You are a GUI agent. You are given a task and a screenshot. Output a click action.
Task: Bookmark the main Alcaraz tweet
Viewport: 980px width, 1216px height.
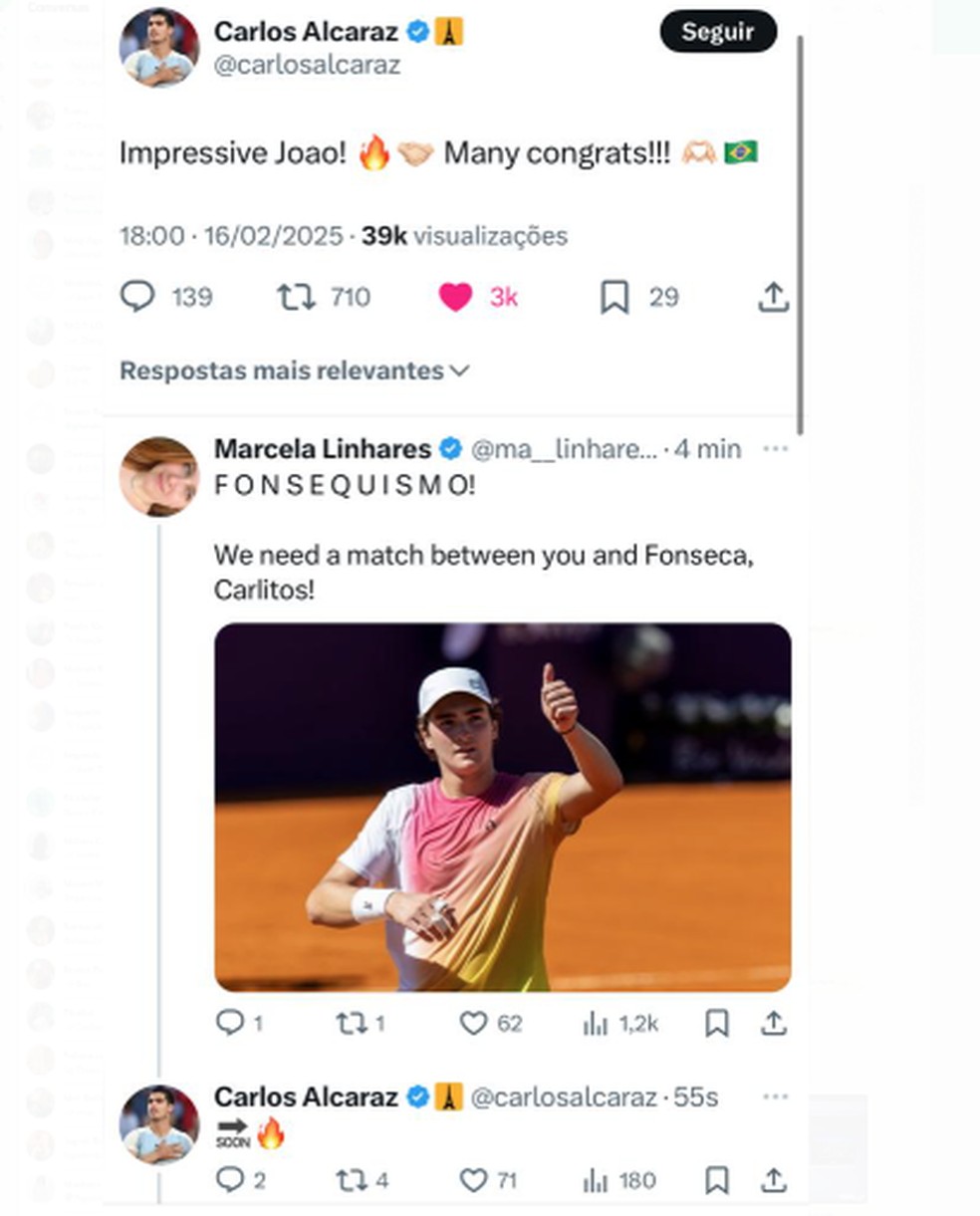pyautogui.click(x=614, y=297)
